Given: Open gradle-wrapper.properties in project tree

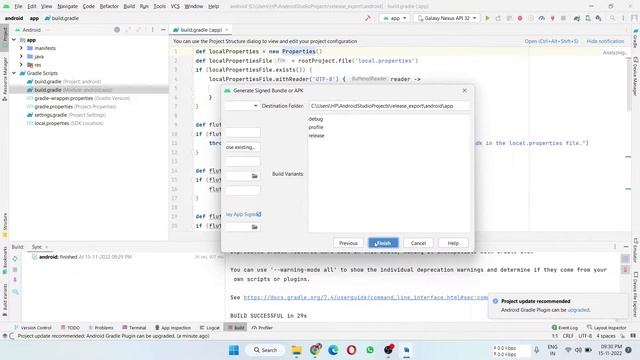Looking at the screenshot, I should point(78,98).
